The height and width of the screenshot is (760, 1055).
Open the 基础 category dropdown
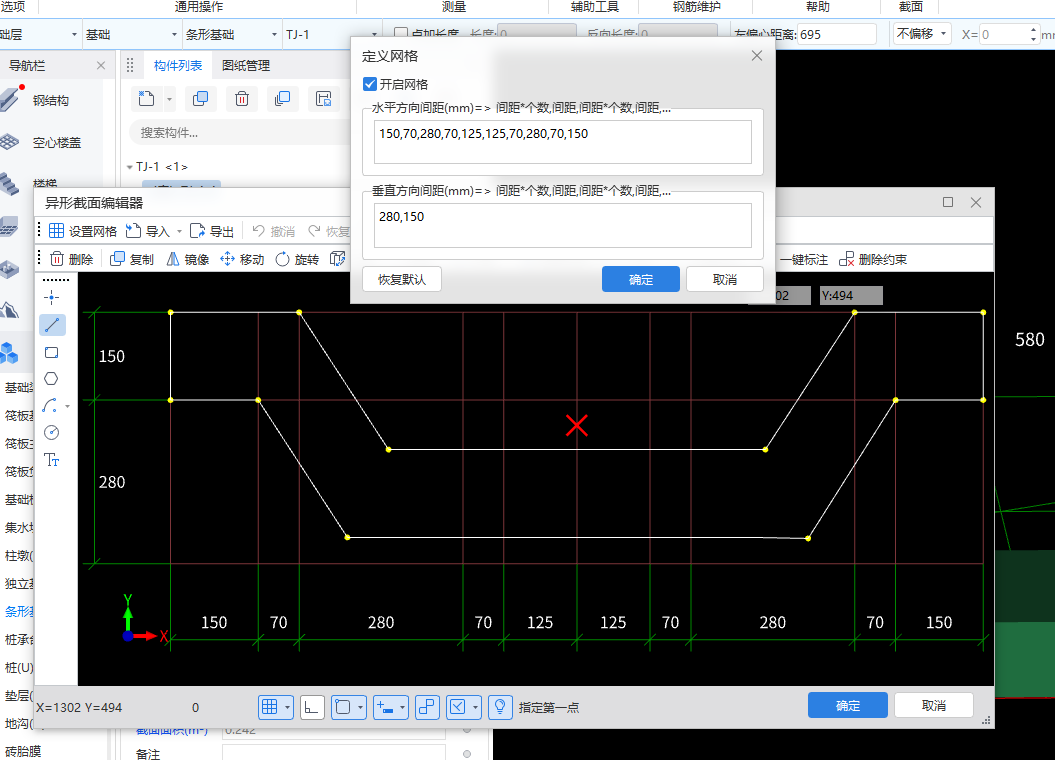pos(174,34)
